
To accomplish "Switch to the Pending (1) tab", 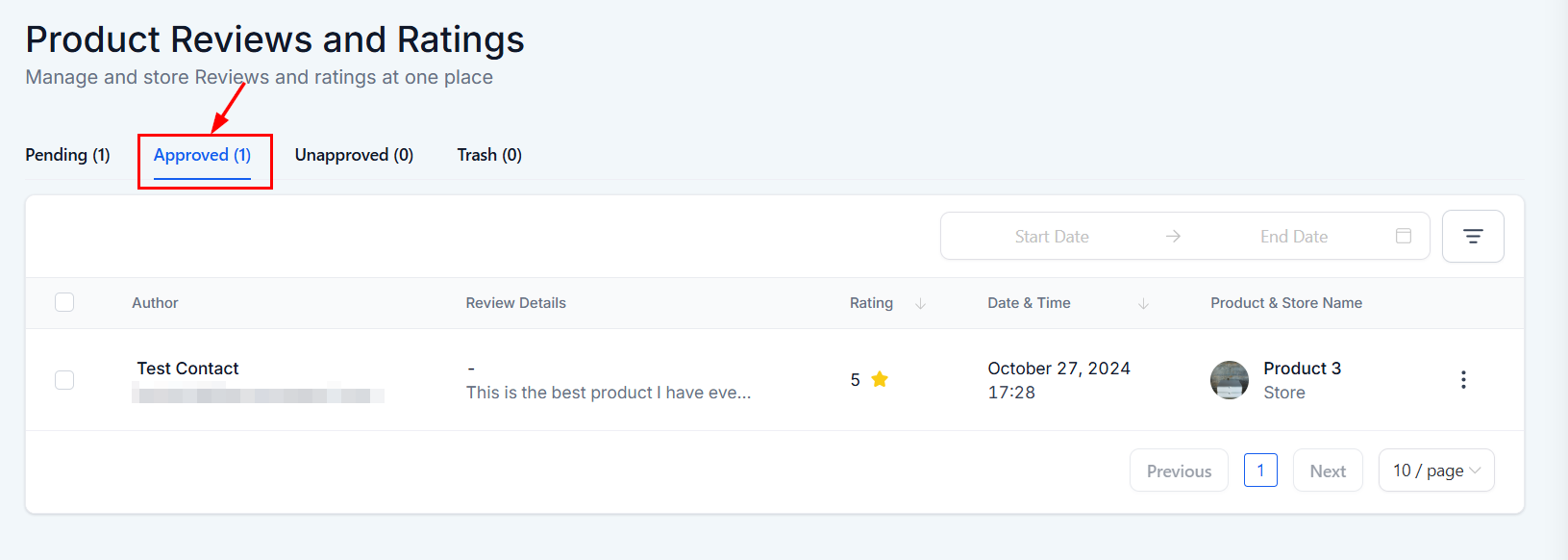I will 67,155.
